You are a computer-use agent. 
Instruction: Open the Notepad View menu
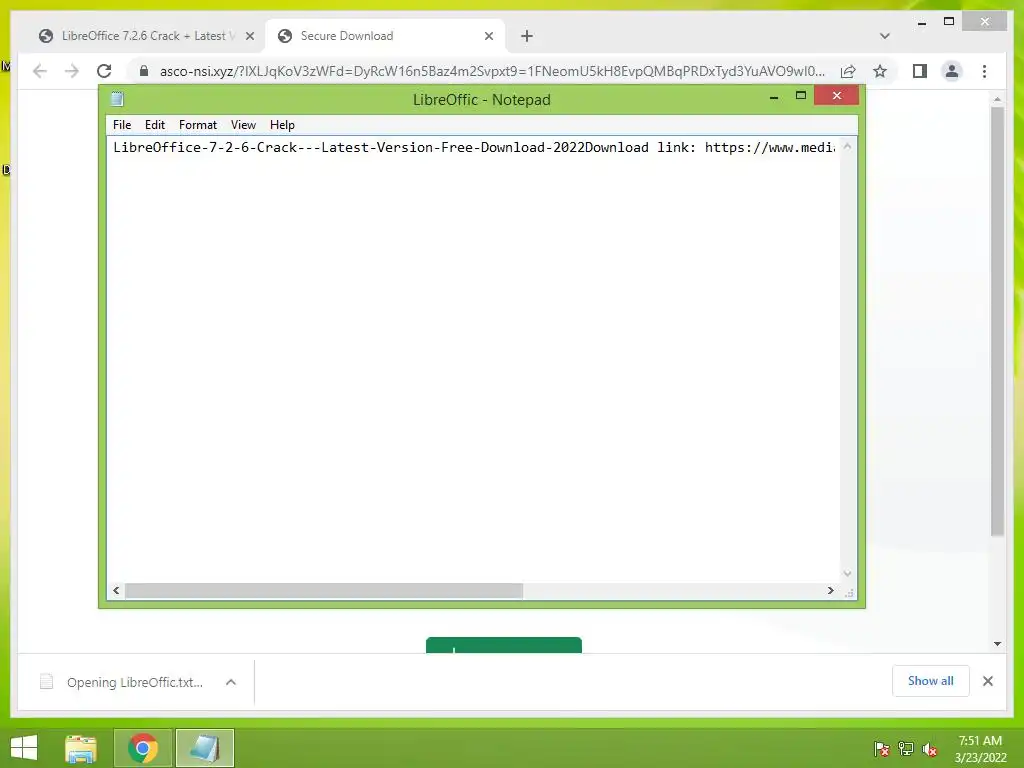243,125
